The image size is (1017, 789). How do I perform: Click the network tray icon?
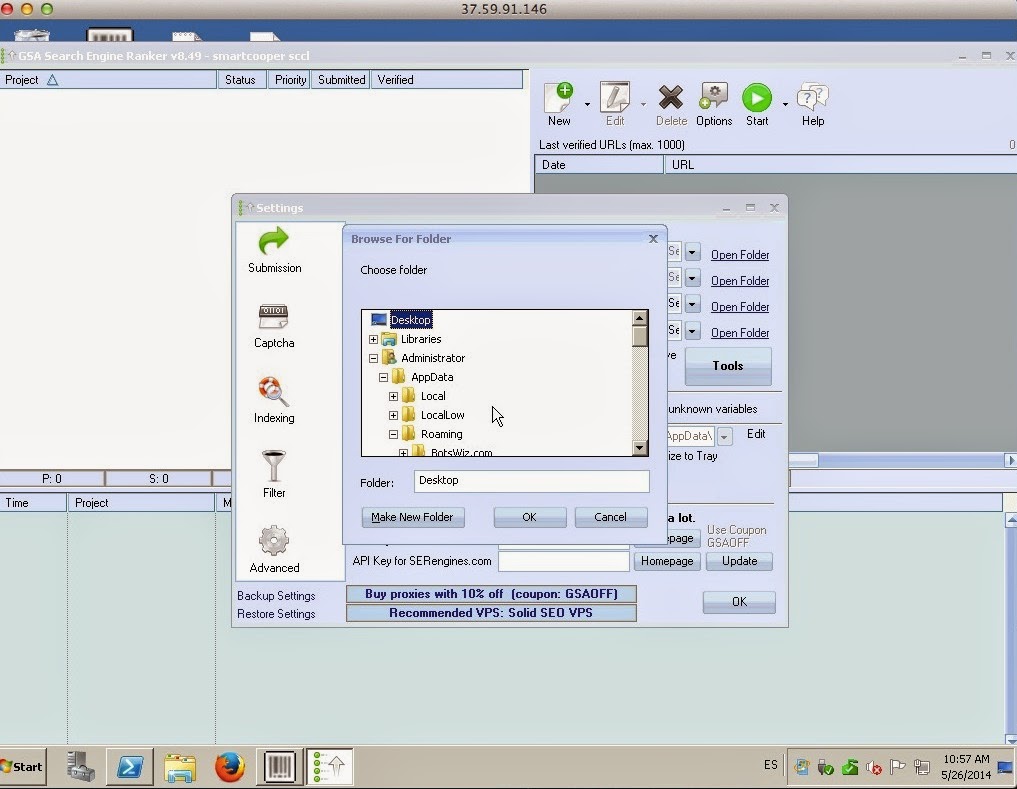(922, 767)
